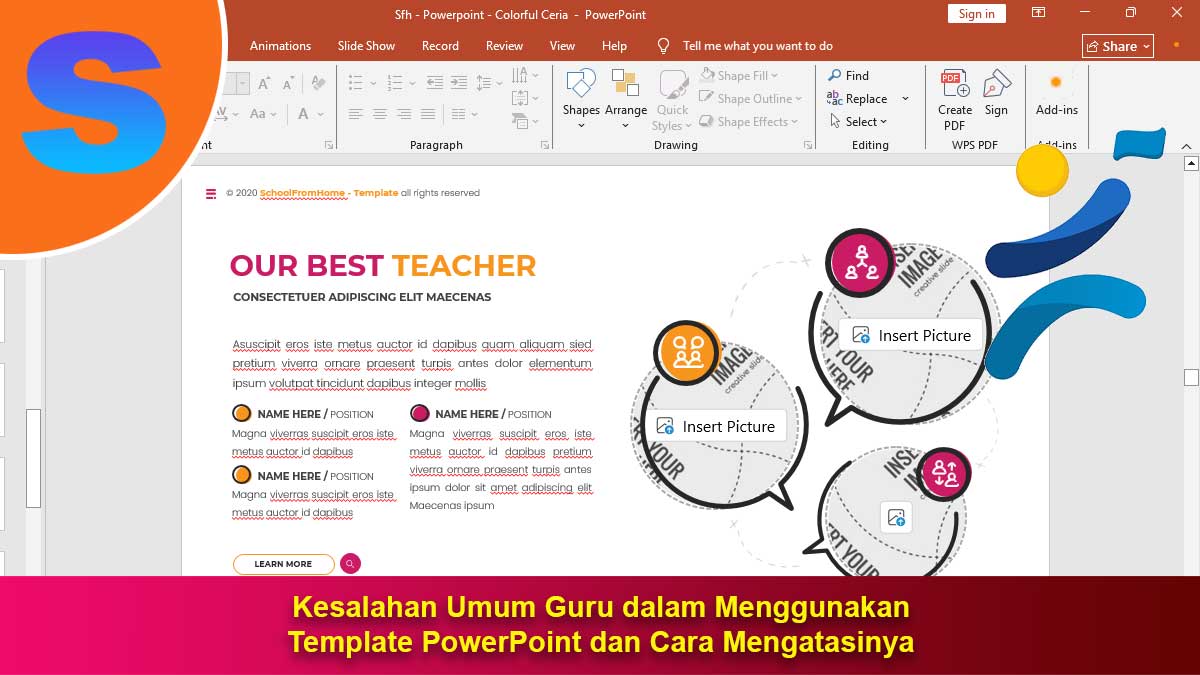Open the Record tab

440,45
